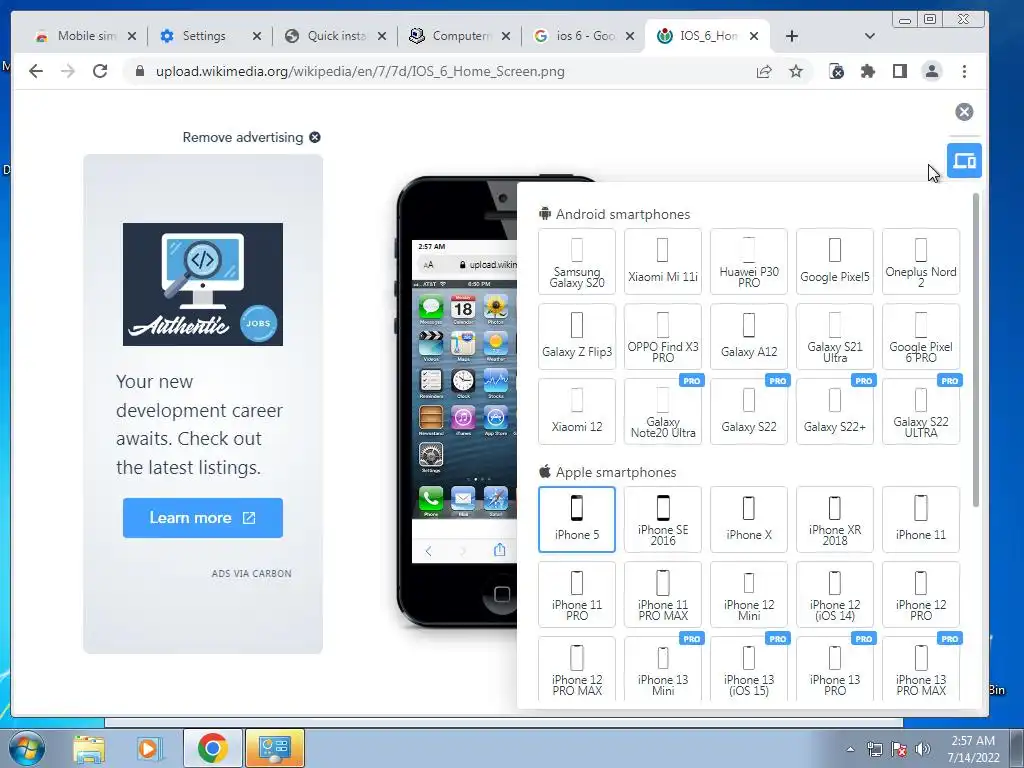
Task: Choose the iPhone 12 PRO device
Action: click(921, 595)
